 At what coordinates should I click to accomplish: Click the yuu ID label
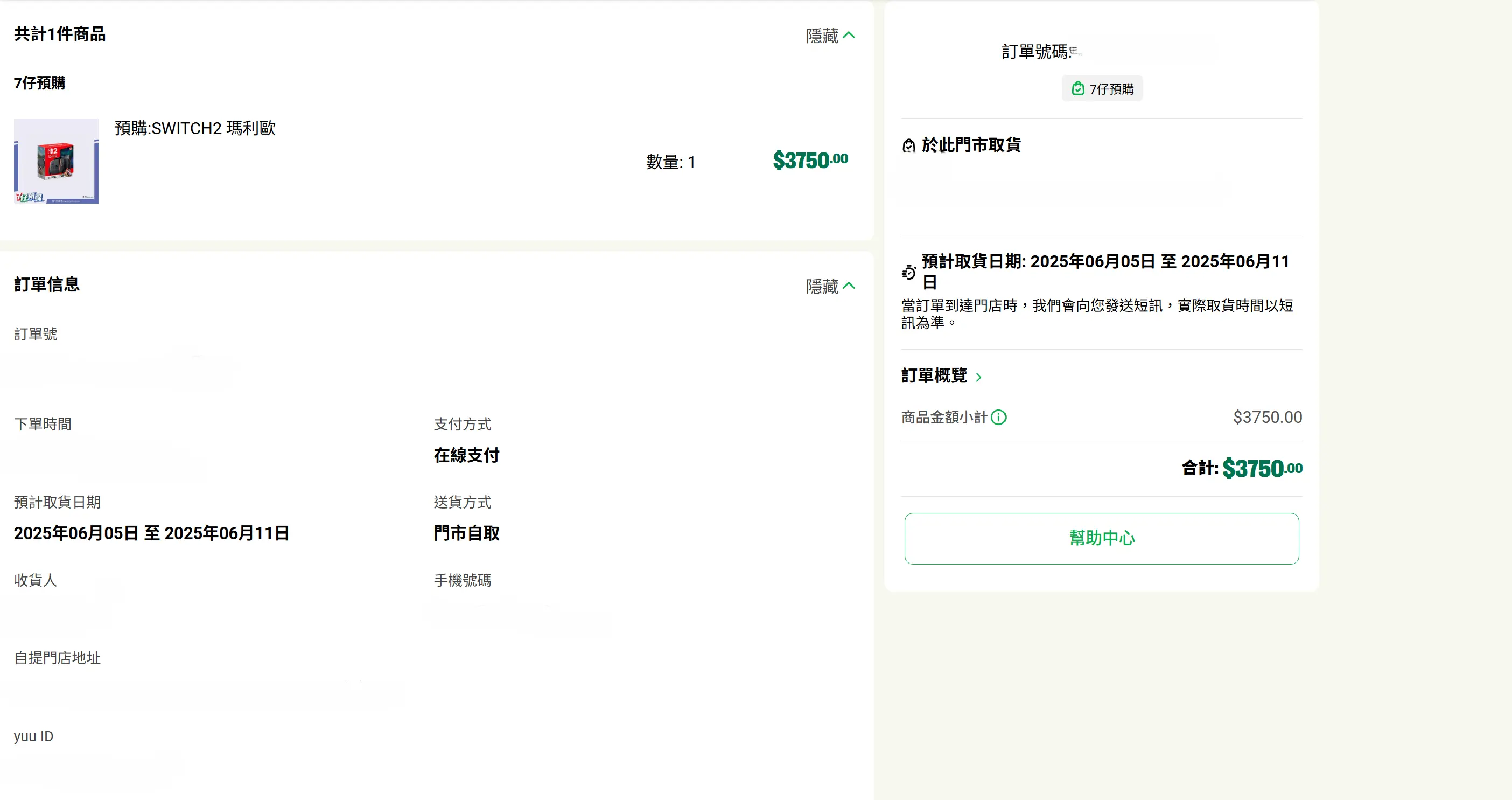pyautogui.click(x=33, y=736)
